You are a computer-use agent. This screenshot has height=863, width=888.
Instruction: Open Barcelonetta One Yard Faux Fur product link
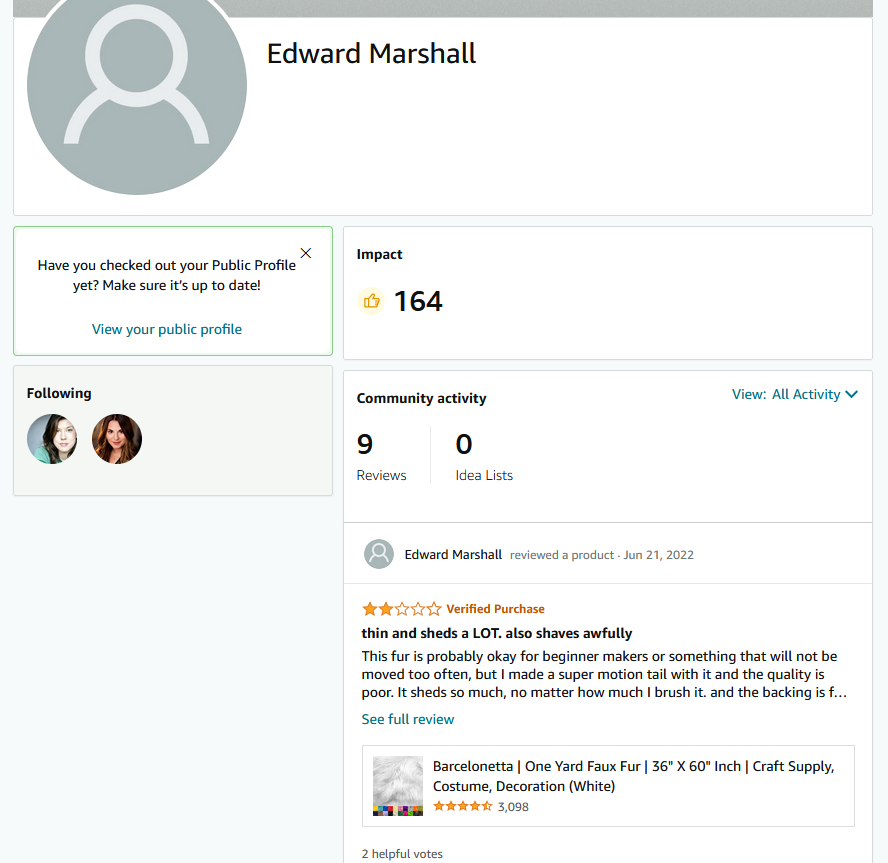point(633,776)
